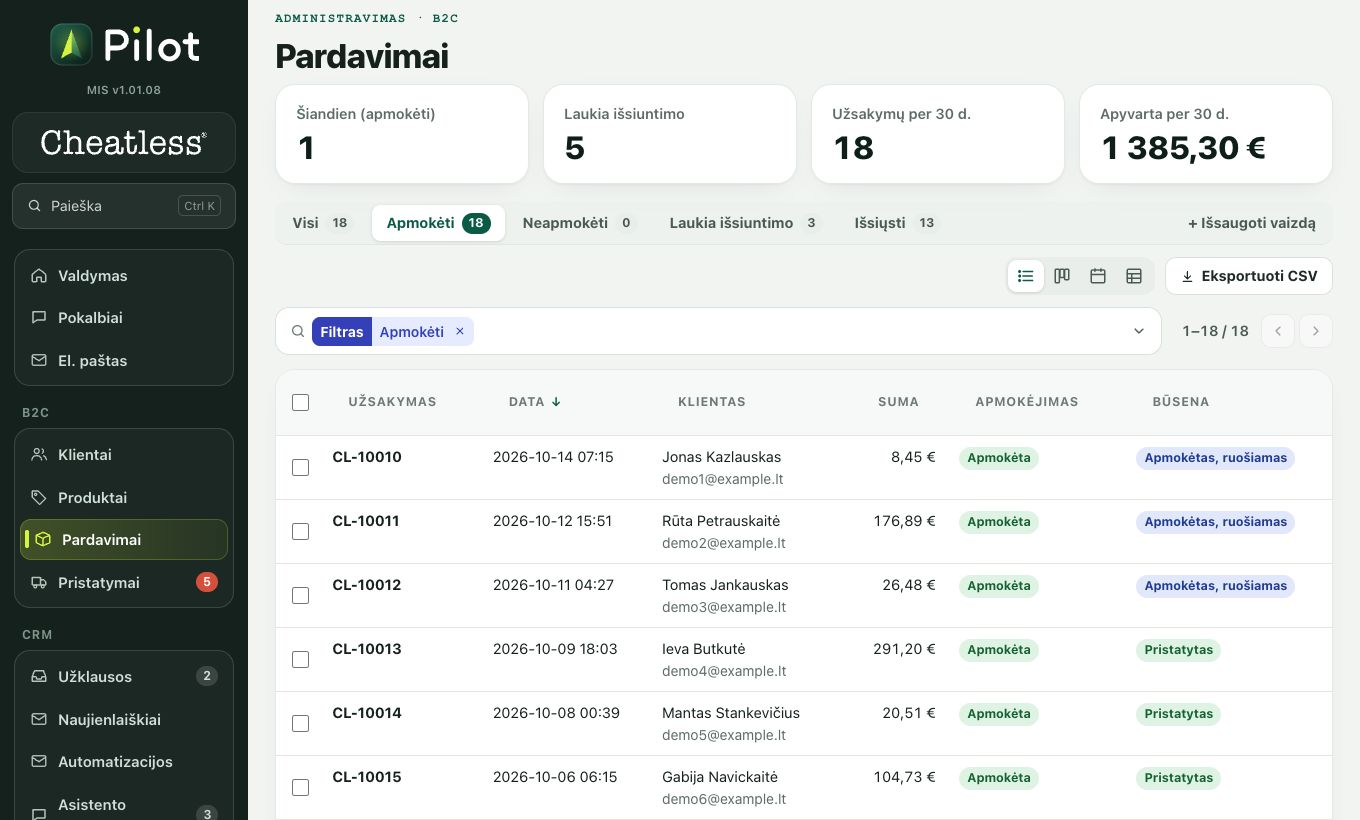
Task: Sort by Klientas column header
Action: pos(712,402)
